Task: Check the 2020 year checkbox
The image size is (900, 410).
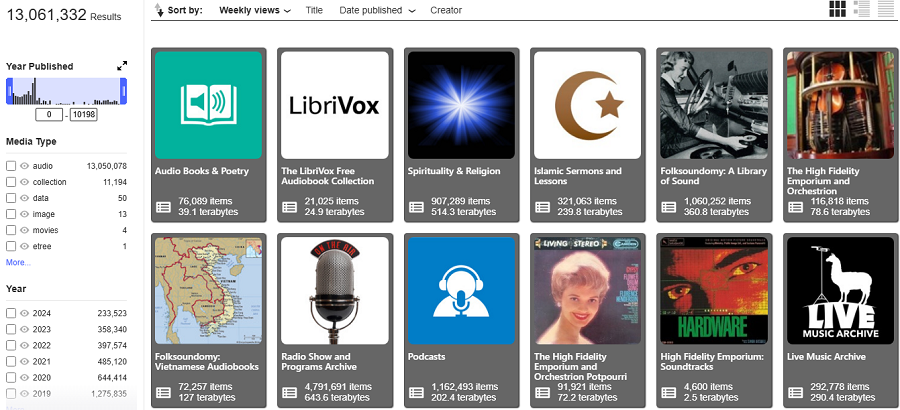Action: click(x=11, y=377)
